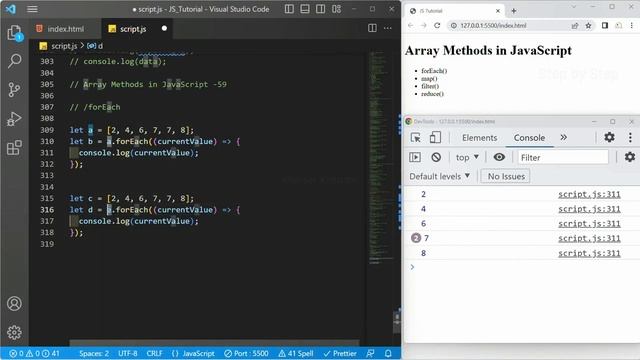Open DevTools customize three-dot menu

click(630, 138)
